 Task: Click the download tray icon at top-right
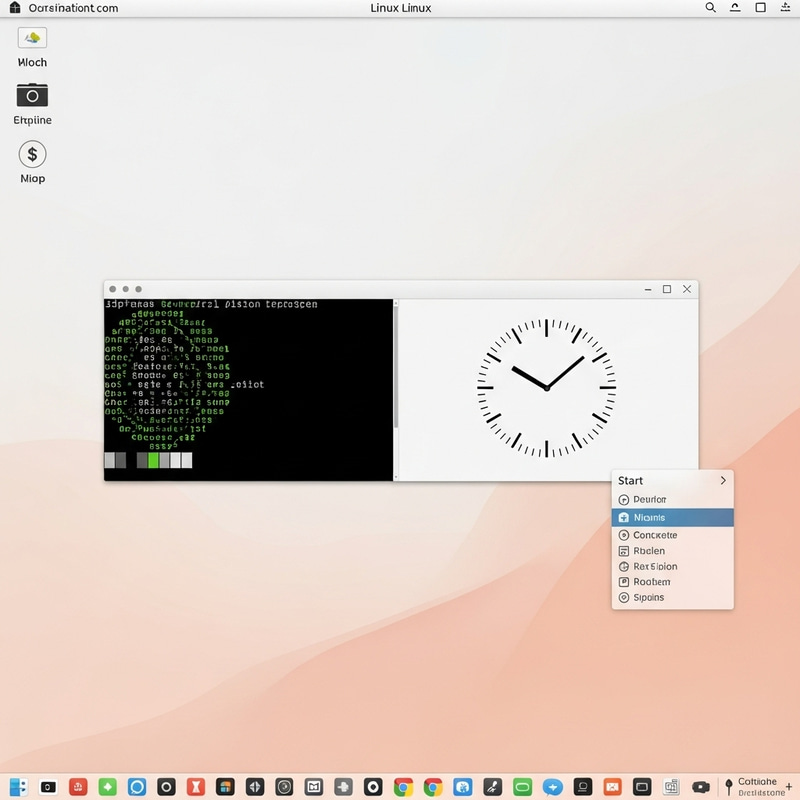(786, 8)
